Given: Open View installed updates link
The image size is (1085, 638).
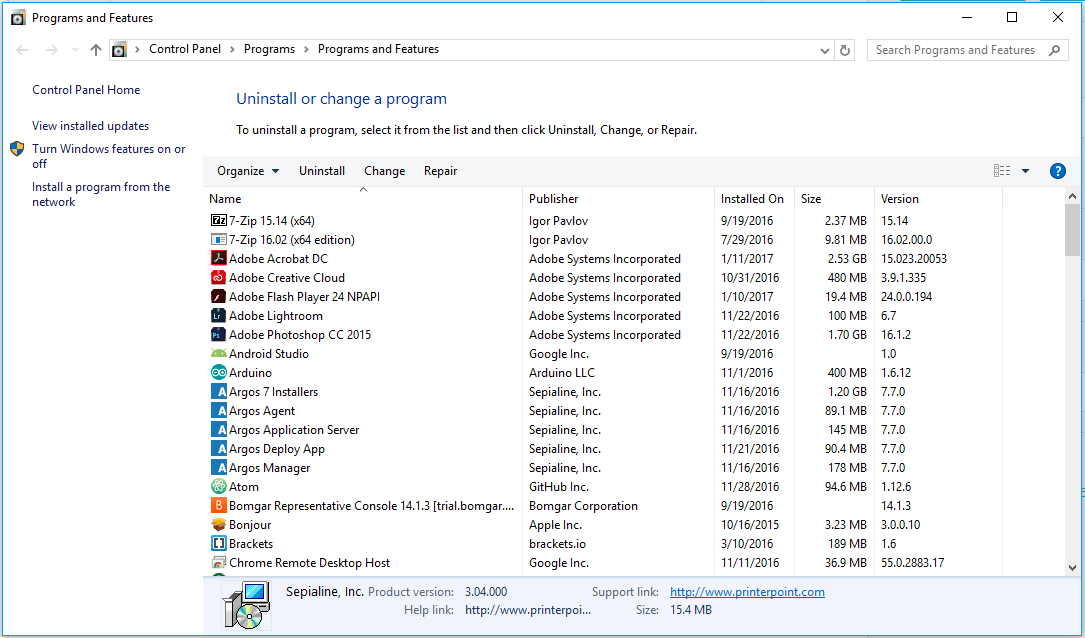Looking at the screenshot, I should (90, 126).
